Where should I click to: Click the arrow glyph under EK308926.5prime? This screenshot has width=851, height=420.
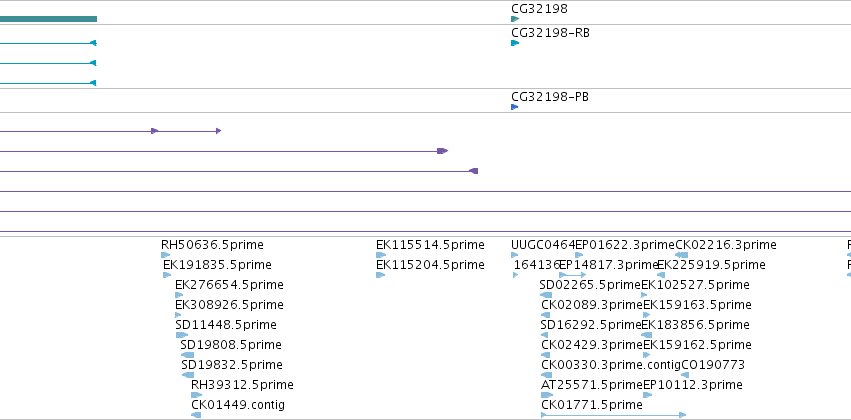coord(179,315)
